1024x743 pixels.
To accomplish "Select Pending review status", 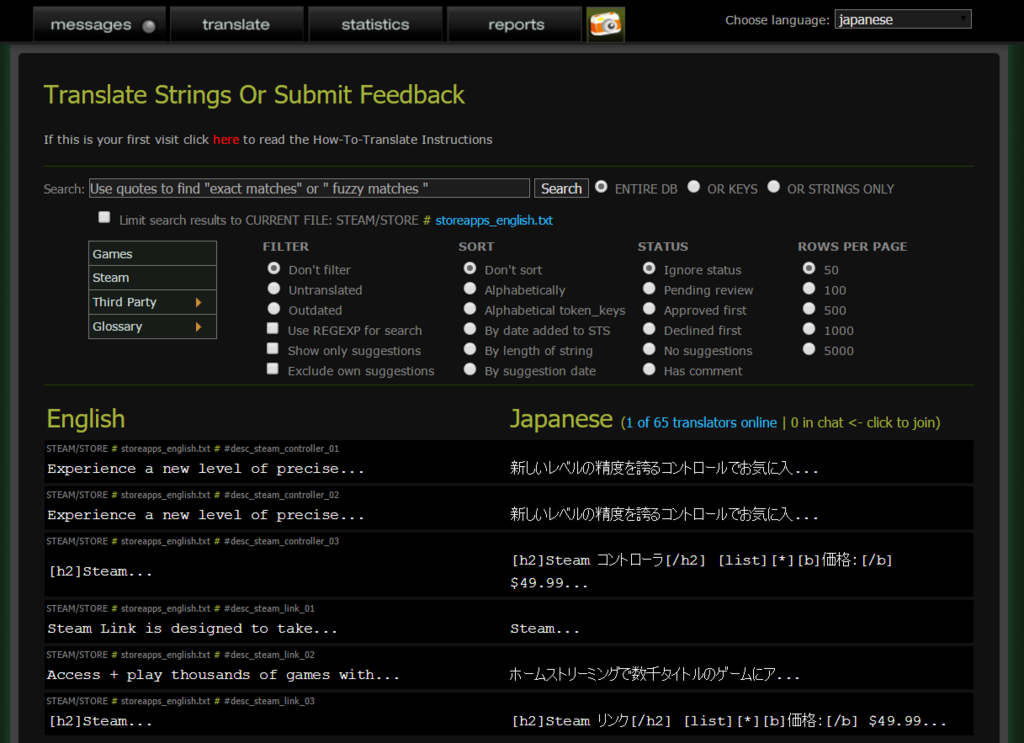I will tap(648, 289).
